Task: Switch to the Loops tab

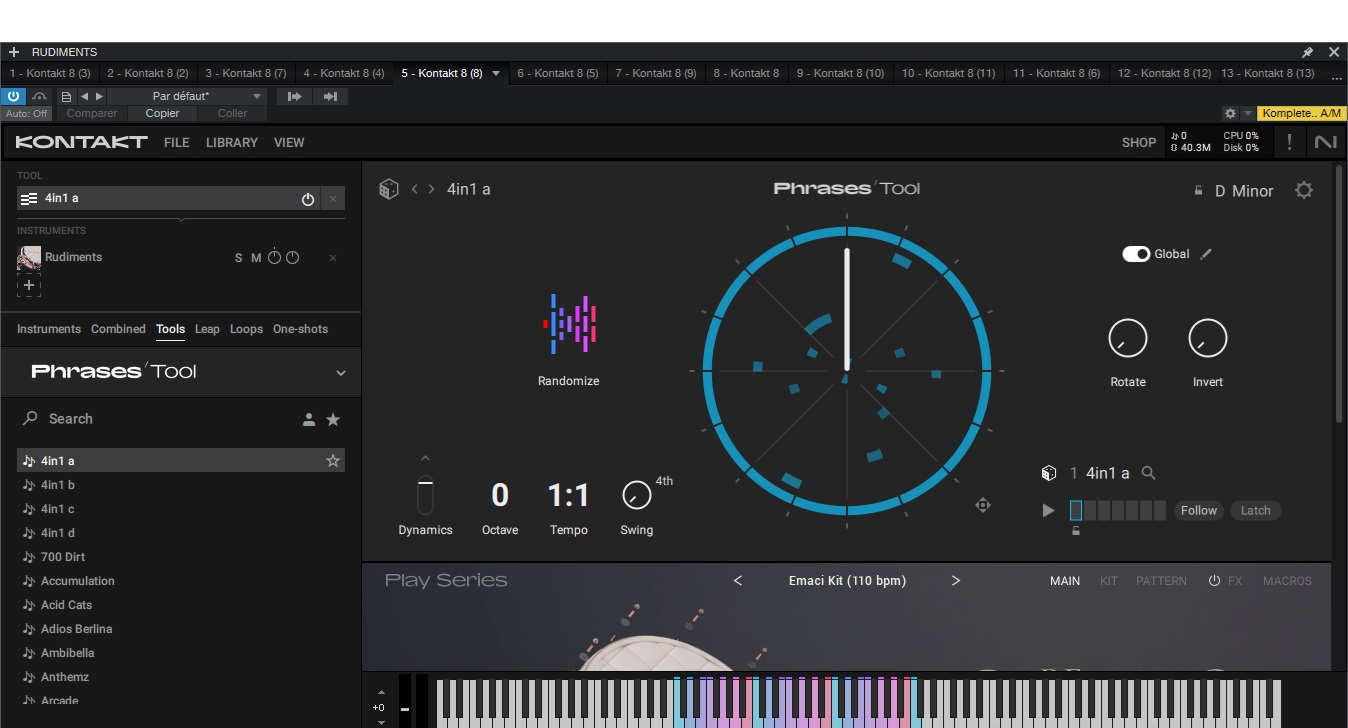Action: pyautogui.click(x=246, y=329)
